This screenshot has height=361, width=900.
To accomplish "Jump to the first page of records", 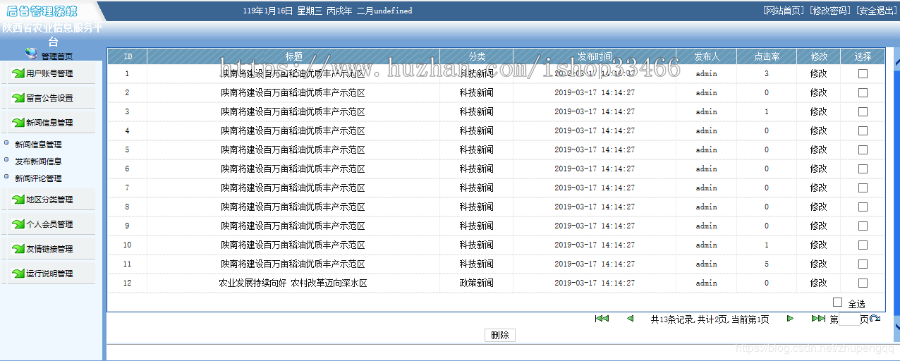I will click(602, 319).
